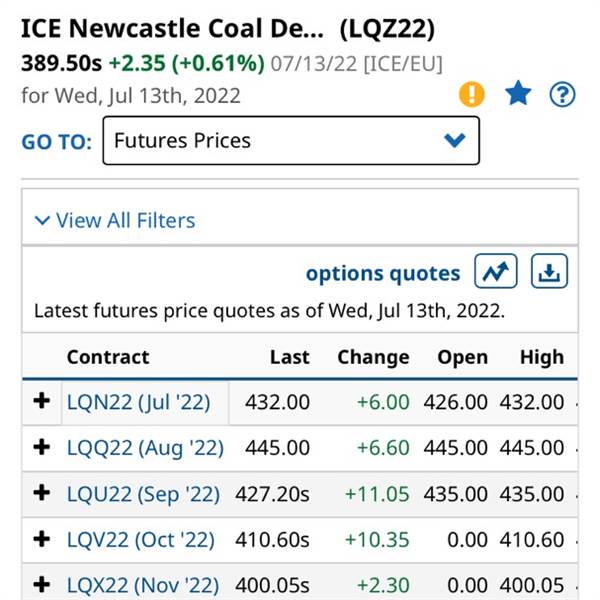Expand View All Filters
Viewport: 600px width, 600px height.
coord(115,220)
